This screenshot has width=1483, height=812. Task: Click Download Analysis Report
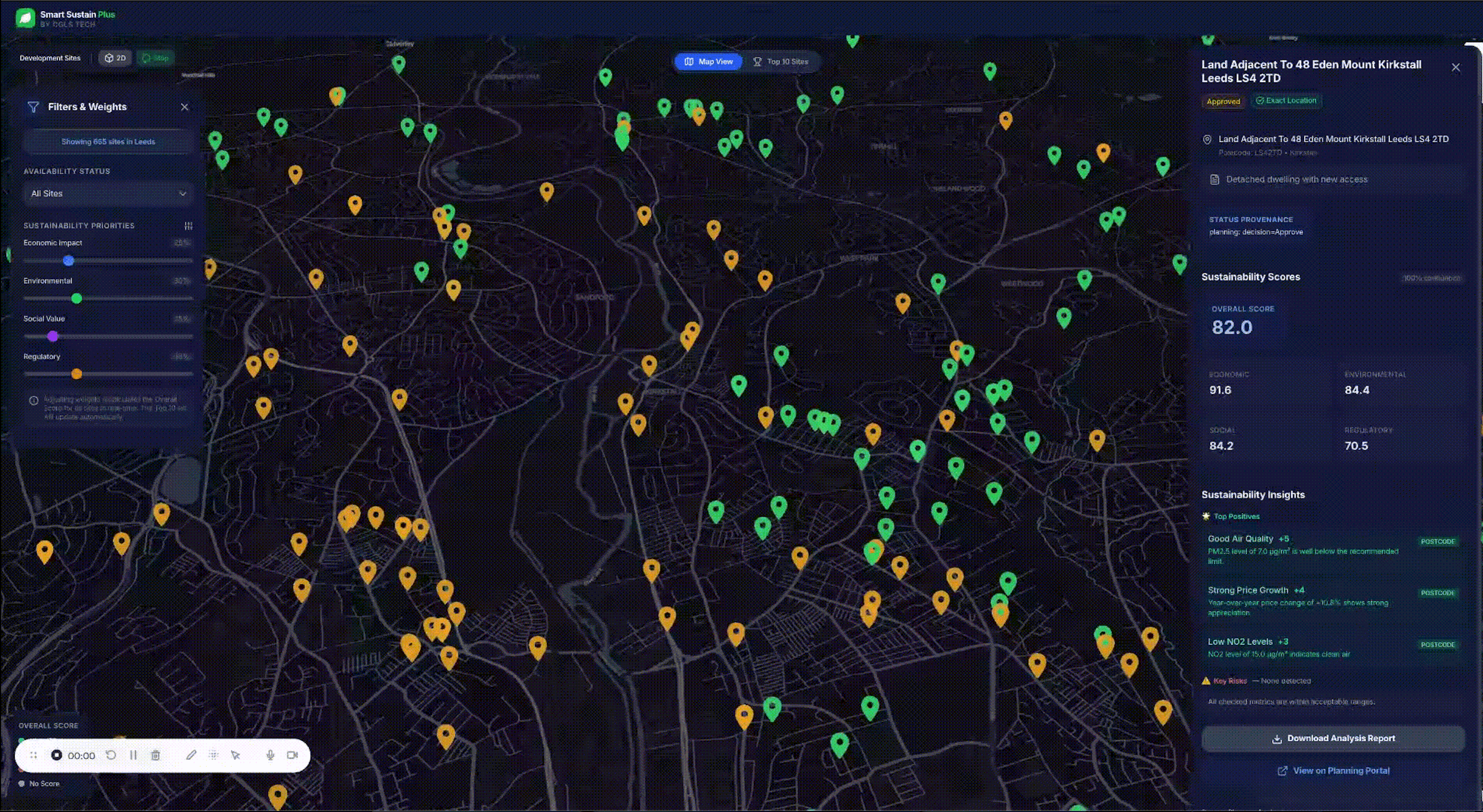(1332, 738)
